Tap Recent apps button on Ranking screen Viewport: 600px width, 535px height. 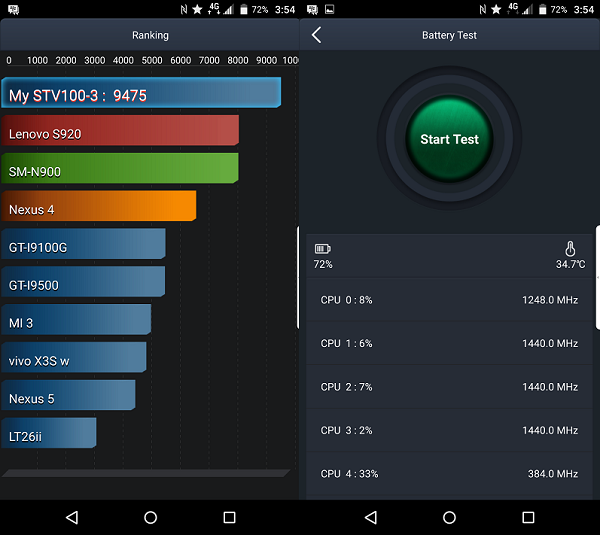pos(229,517)
